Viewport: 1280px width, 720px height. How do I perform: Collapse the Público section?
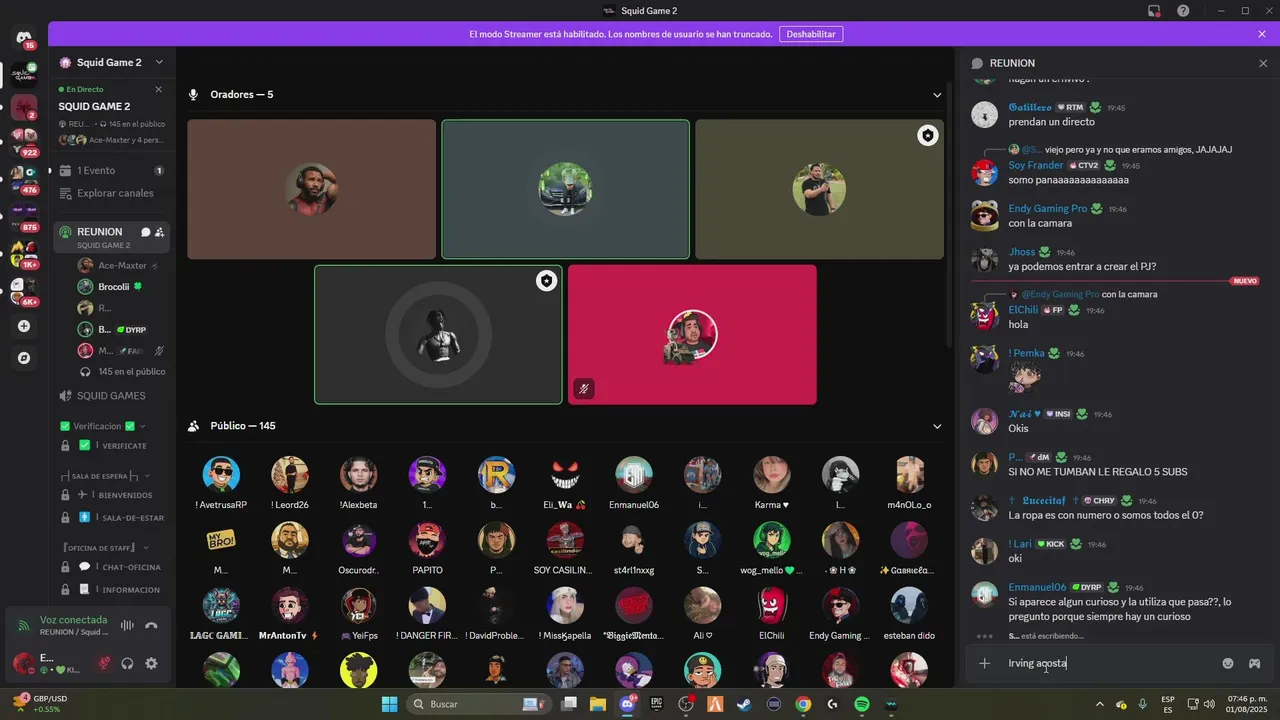(x=937, y=426)
